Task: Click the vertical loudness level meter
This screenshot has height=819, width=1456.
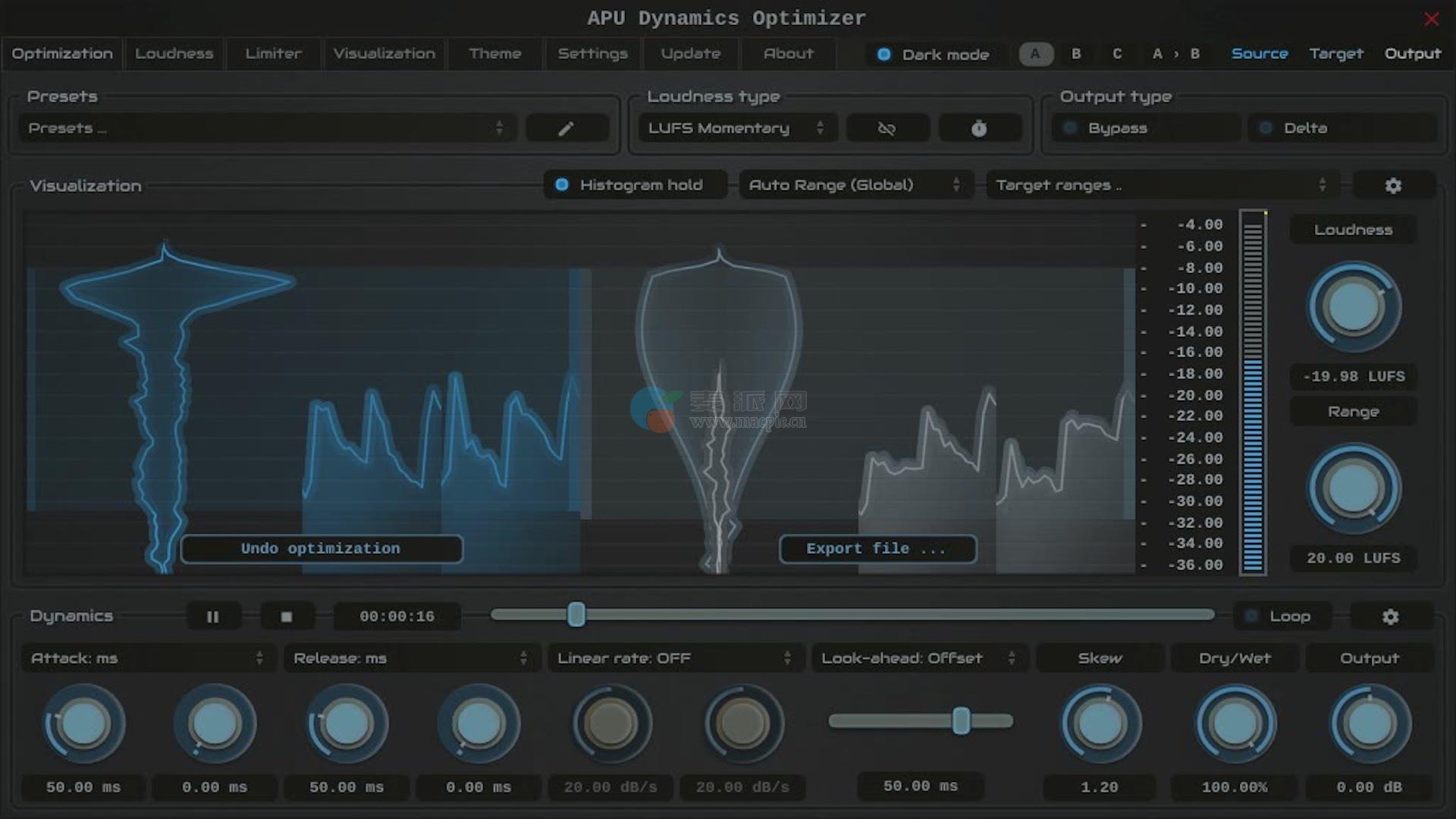Action: tap(1253, 393)
